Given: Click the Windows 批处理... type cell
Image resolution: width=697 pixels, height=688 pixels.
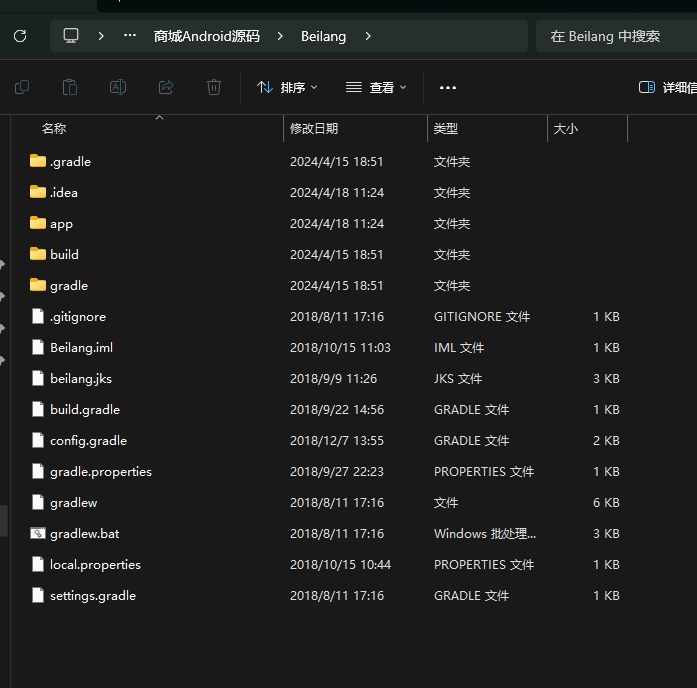Looking at the screenshot, I should coord(485,534).
